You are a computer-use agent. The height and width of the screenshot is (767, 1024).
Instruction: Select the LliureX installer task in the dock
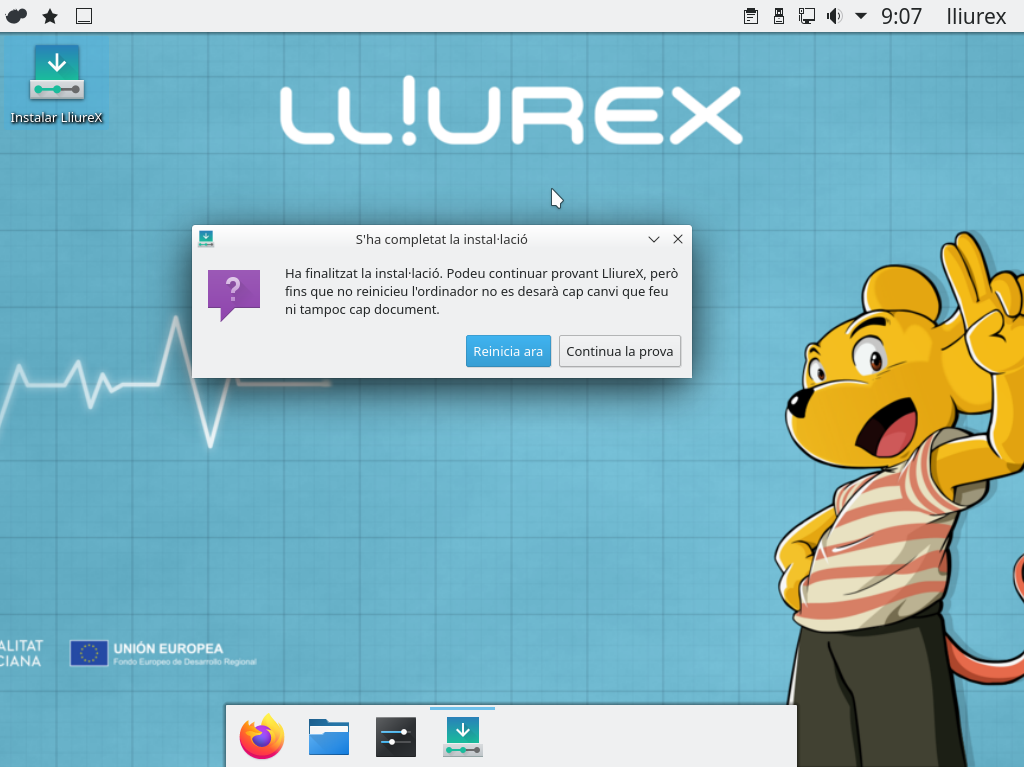click(x=462, y=736)
